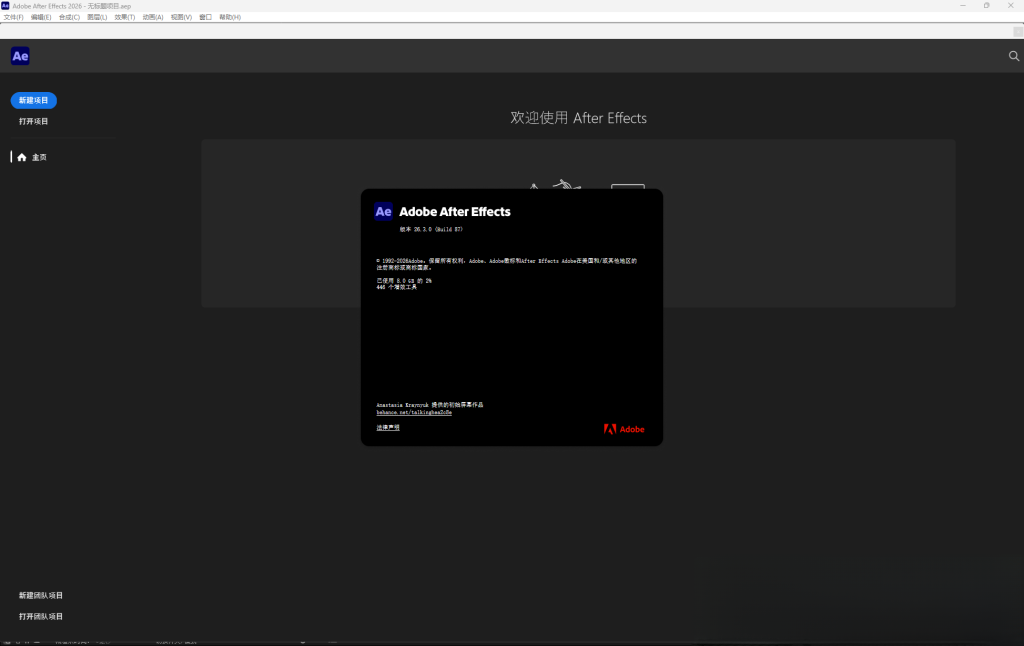The height and width of the screenshot is (646, 1024).
Task: Click the Anastasia Kraynyuk credit line
Action: coord(430,405)
